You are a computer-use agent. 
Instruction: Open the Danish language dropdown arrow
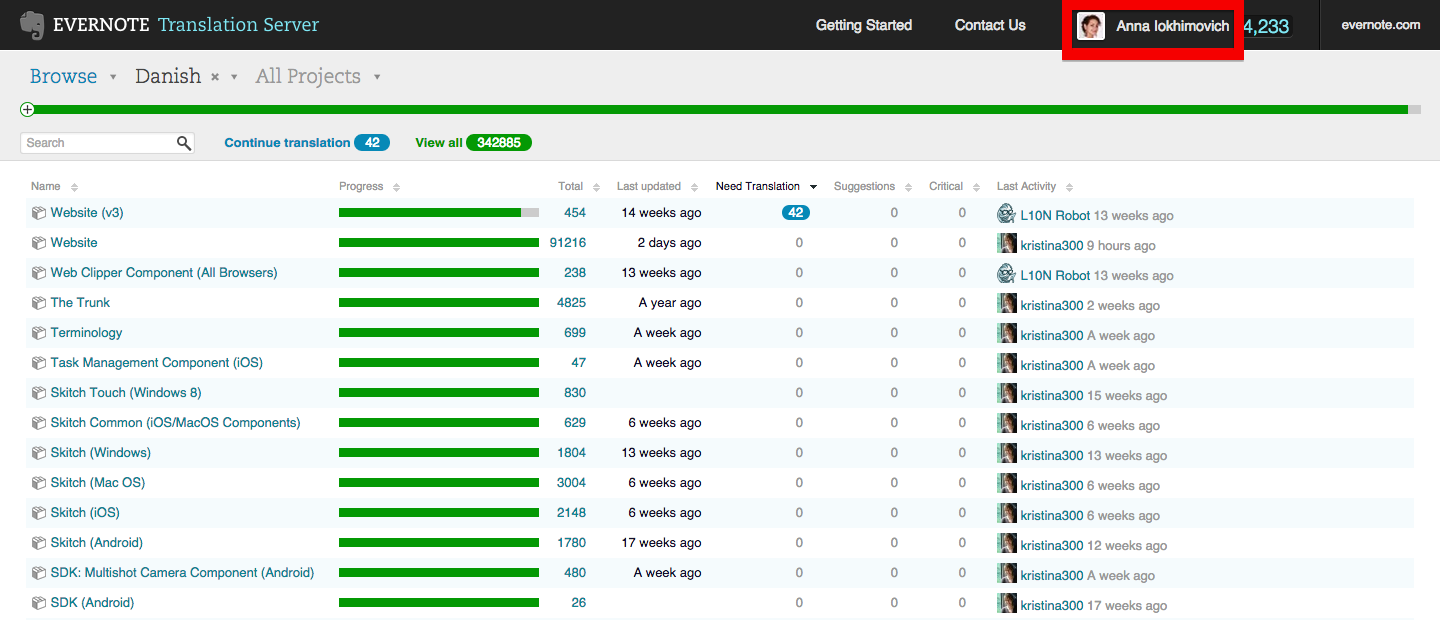pyautogui.click(x=234, y=77)
